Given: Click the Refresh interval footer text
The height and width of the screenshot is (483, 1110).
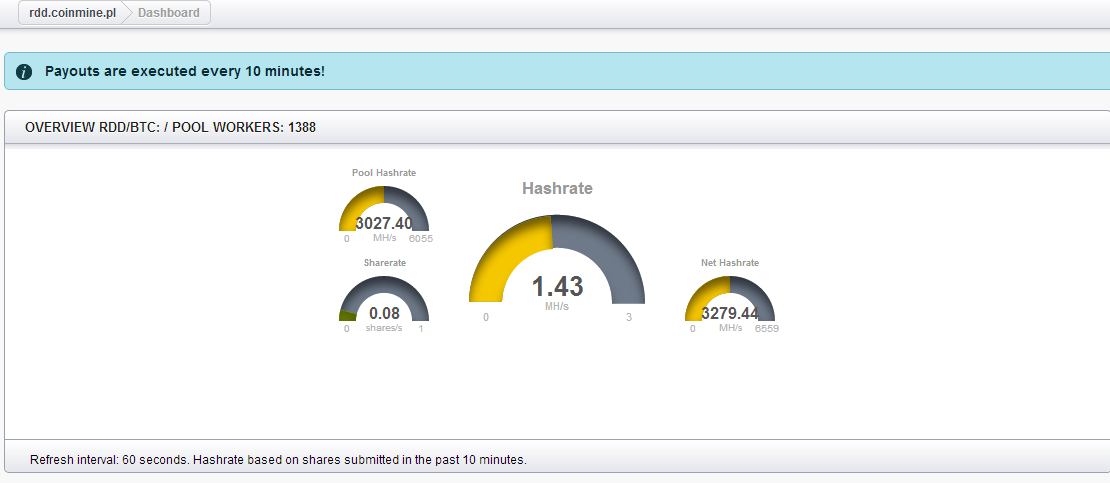Looking at the screenshot, I should tap(278, 460).
